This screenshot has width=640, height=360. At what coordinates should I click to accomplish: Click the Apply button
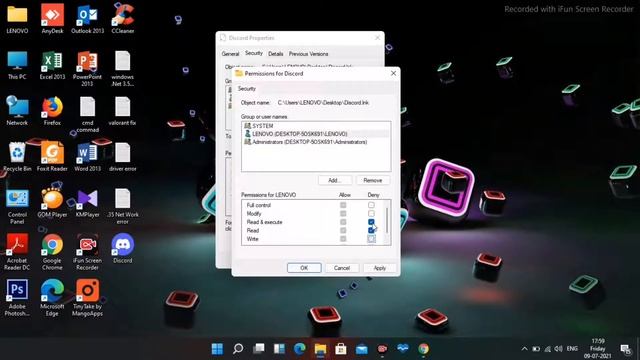pyautogui.click(x=380, y=268)
